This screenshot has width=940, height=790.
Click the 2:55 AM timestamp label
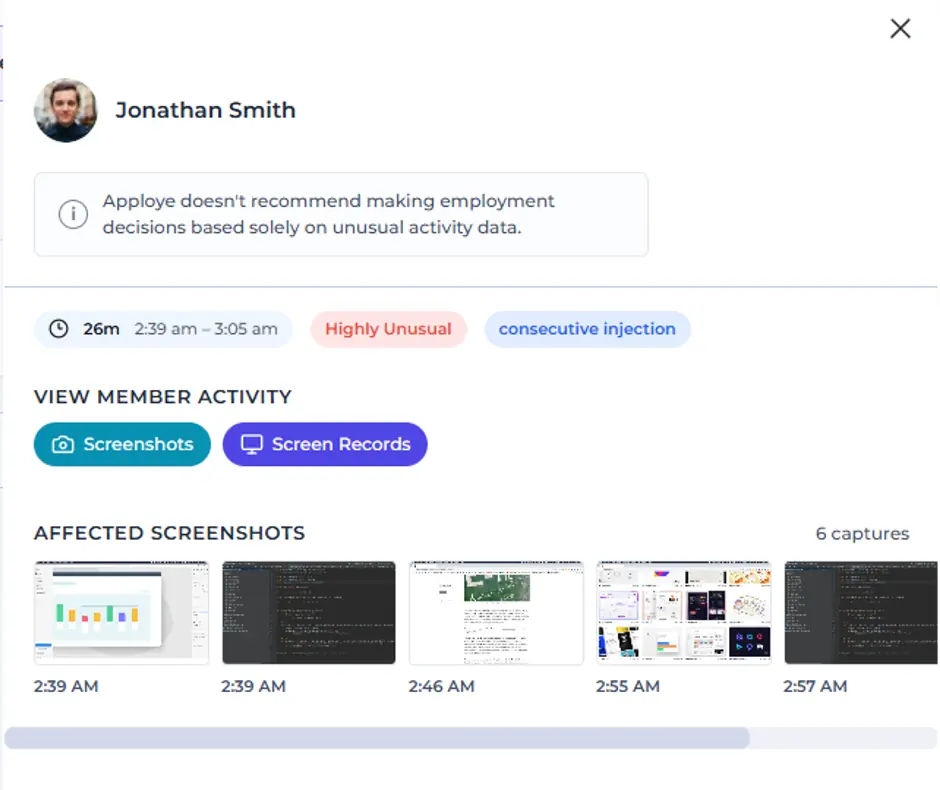(x=628, y=686)
